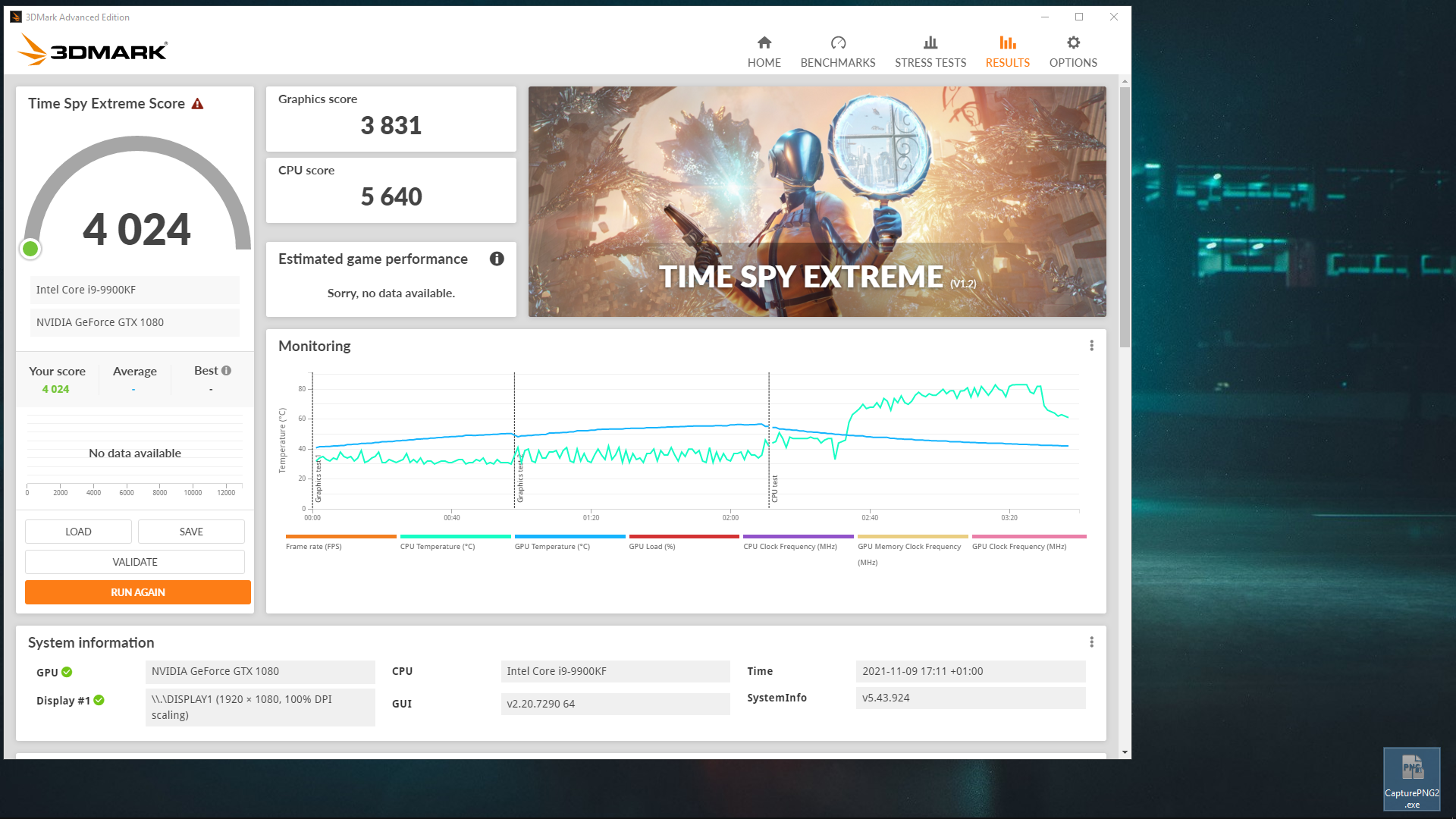Click the DISPLAY1 resolution info field
Viewport: 1456px width, 819px height.
[260, 707]
